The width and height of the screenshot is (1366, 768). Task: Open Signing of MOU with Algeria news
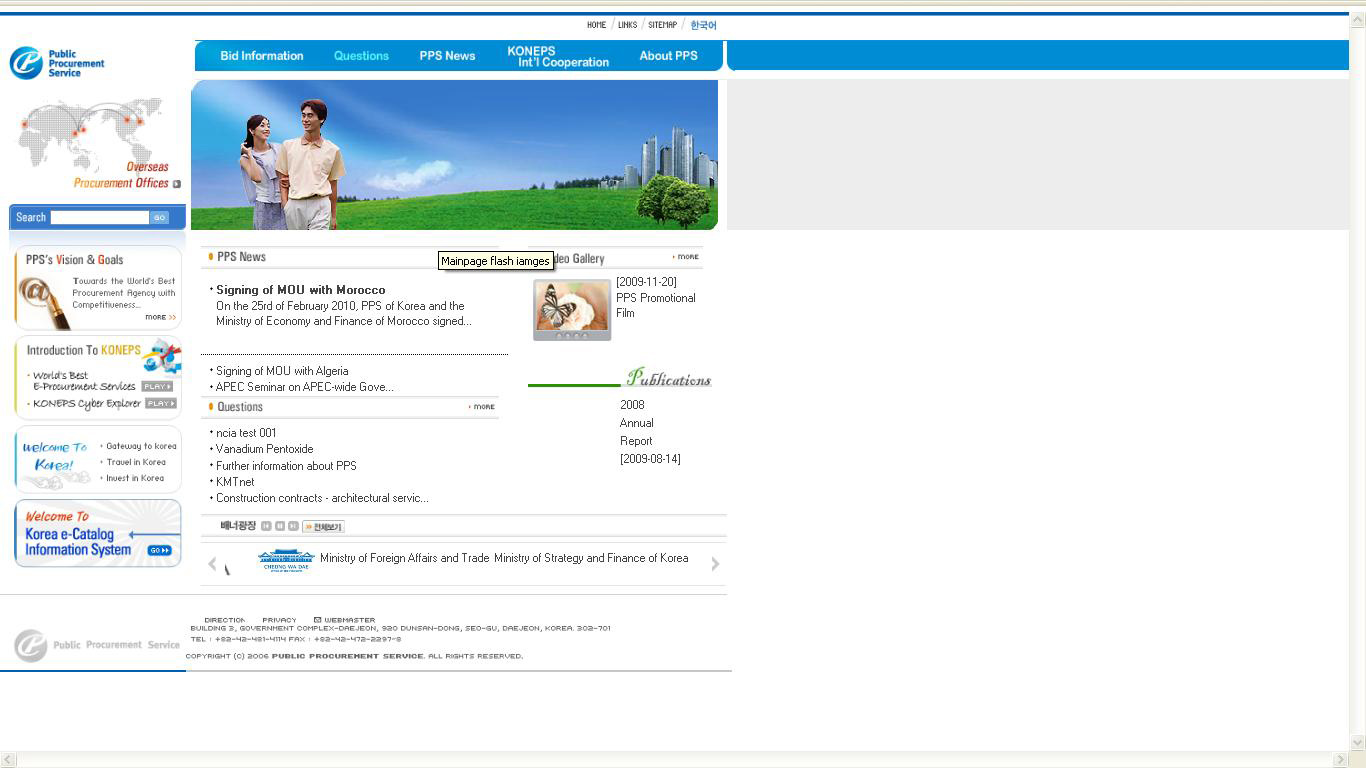pos(282,371)
